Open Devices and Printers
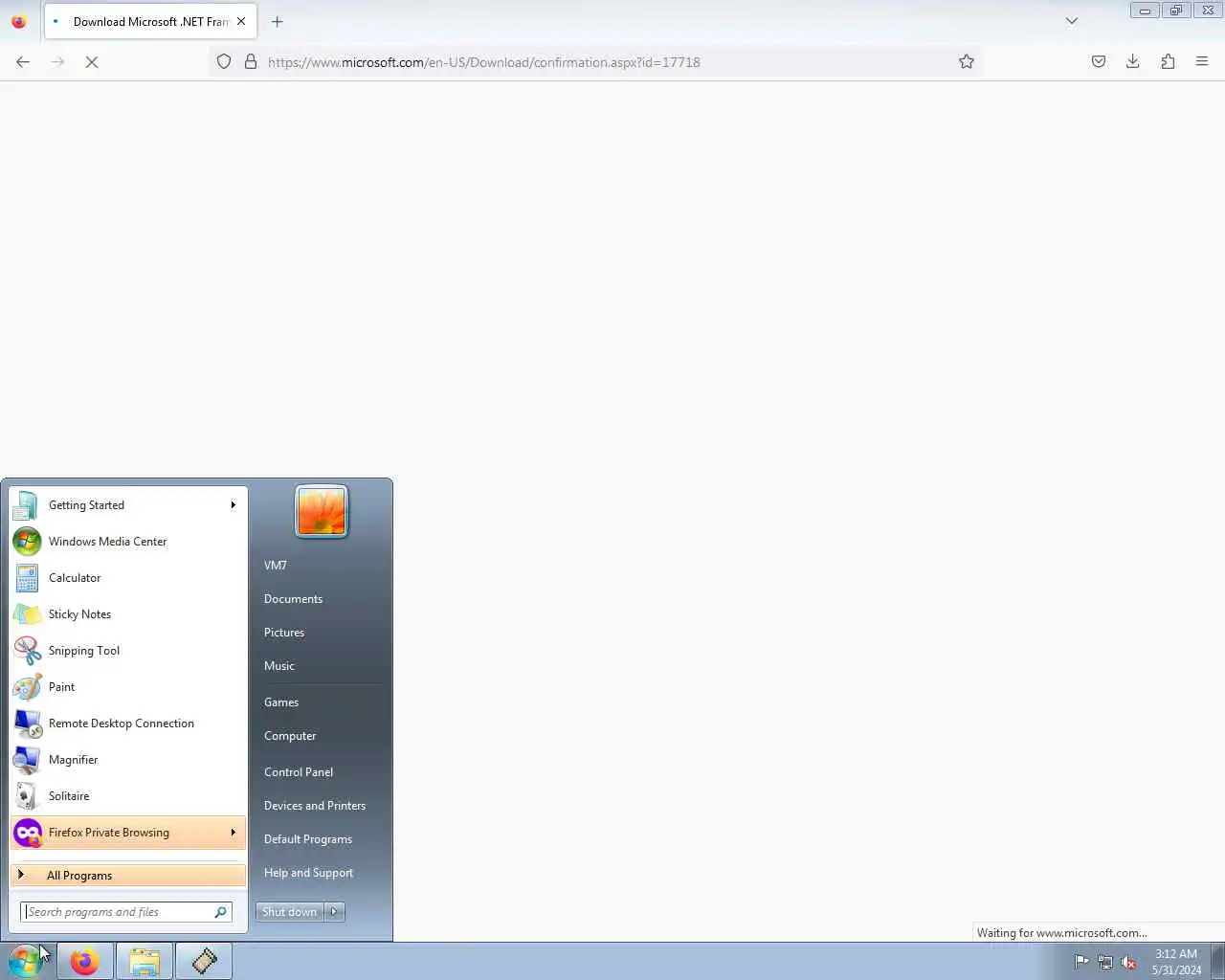1225x980 pixels. tap(315, 806)
